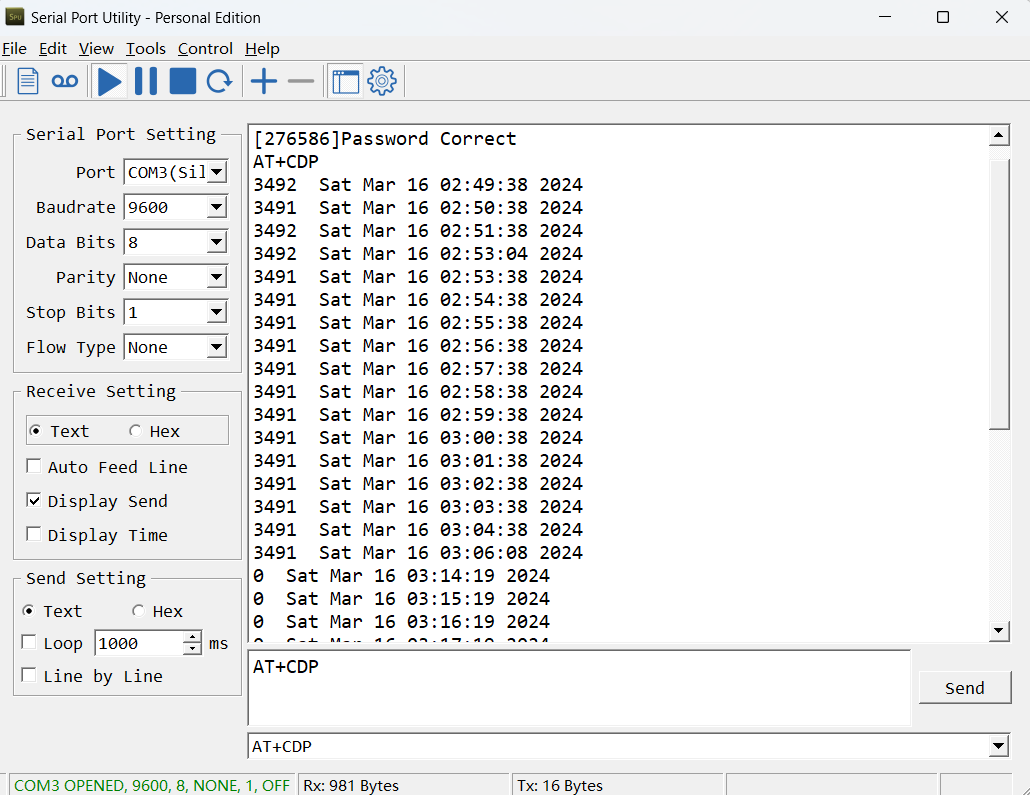
Task: Select Hex in Receive Setting
Action: point(155,431)
